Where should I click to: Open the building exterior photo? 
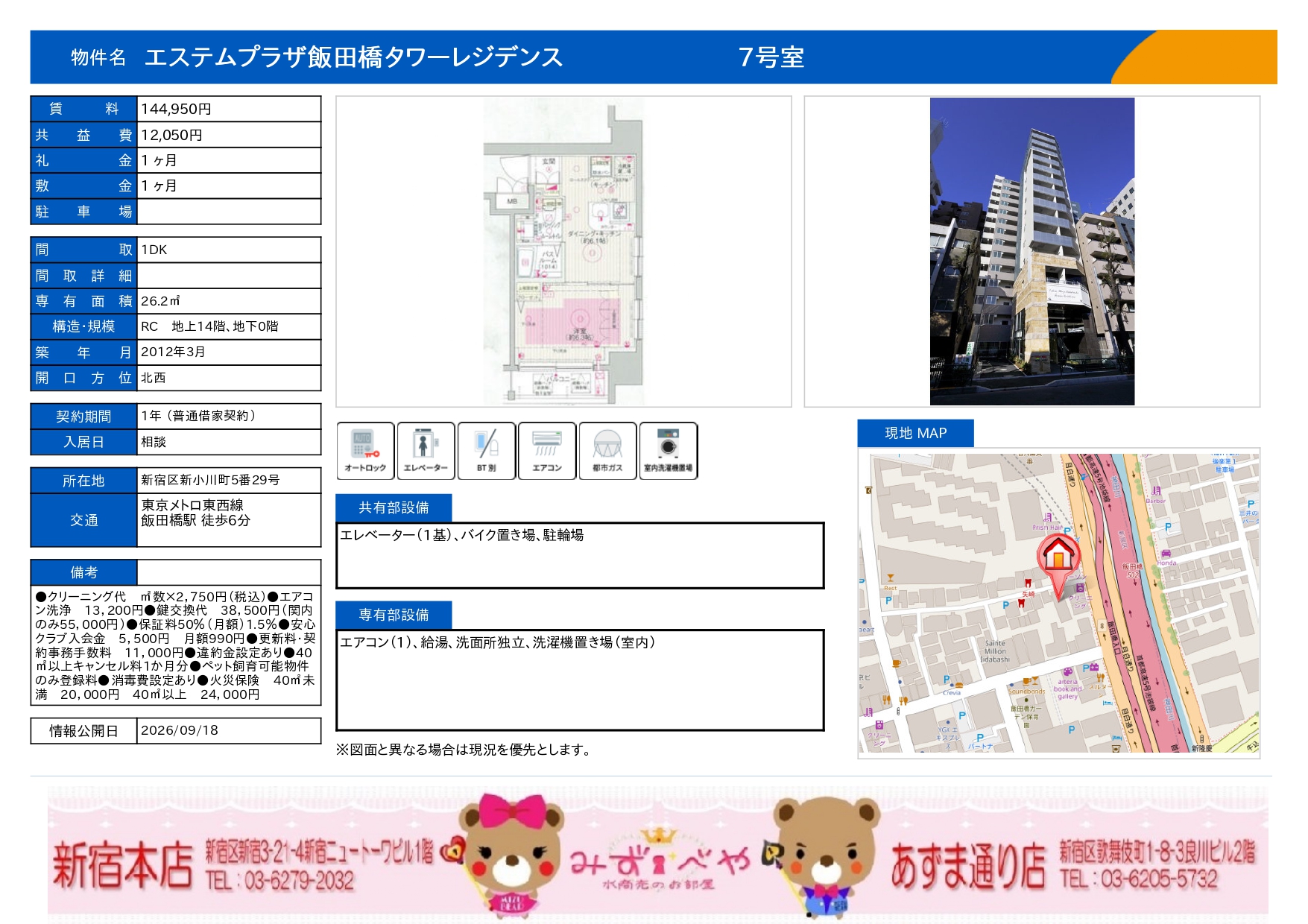point(1032,252)
